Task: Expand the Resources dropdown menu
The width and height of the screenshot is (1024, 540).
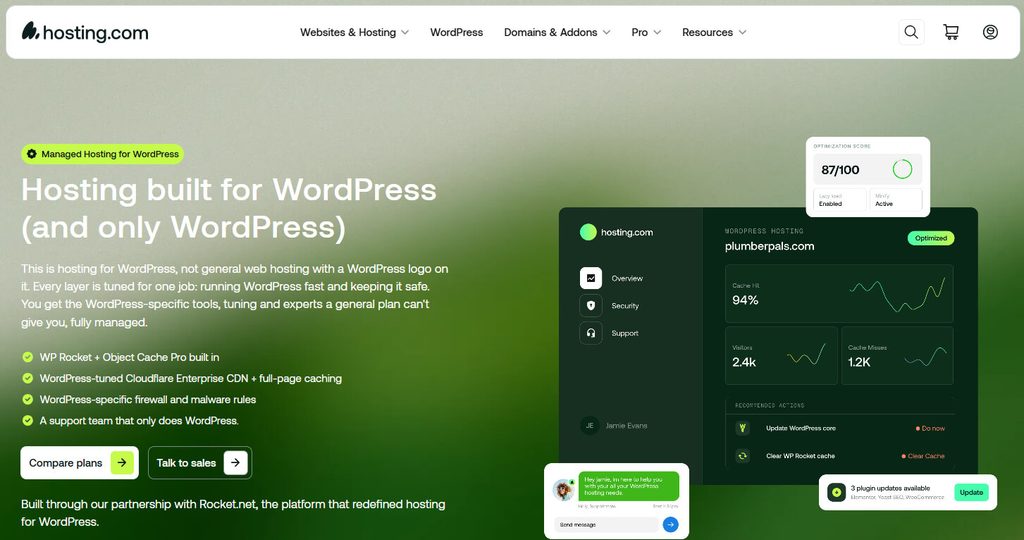Action: point(714,32)
